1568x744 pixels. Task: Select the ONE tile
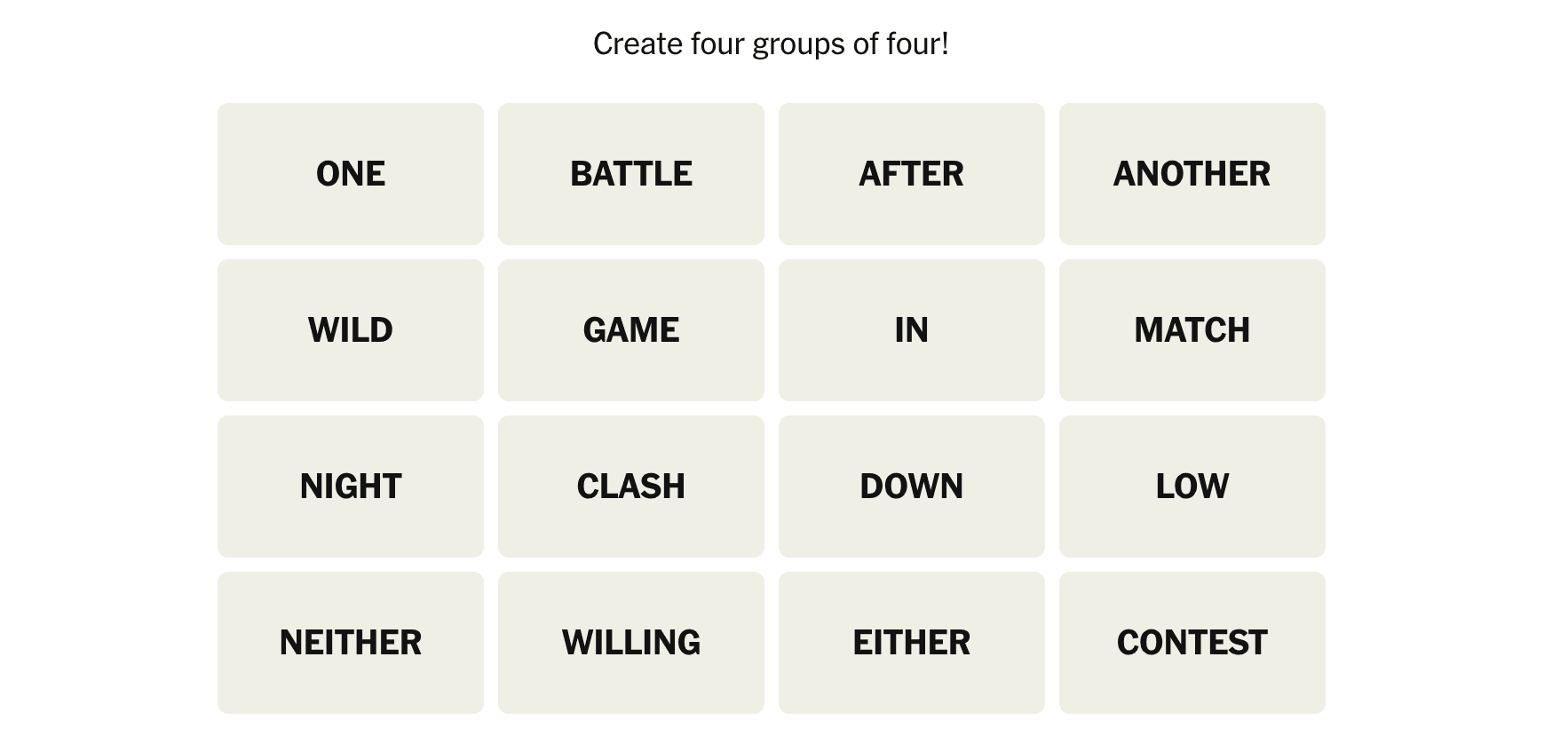(351, 174)
